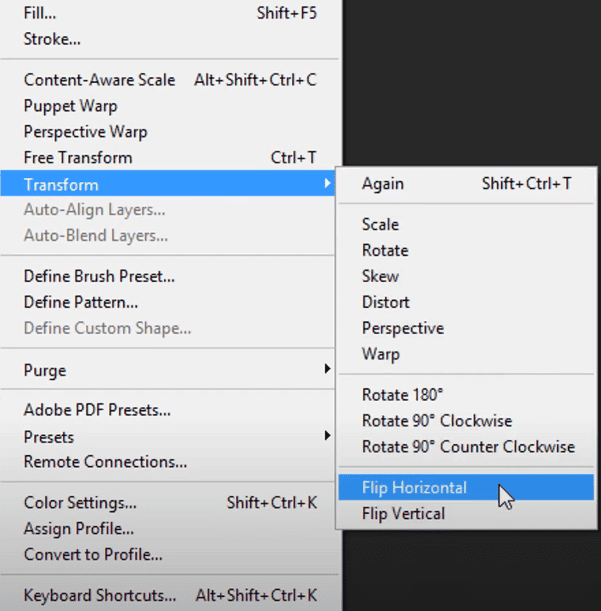Screen dimensions: 601x611
Task: Select Content-Aware Scale
Action: point(99,80)
